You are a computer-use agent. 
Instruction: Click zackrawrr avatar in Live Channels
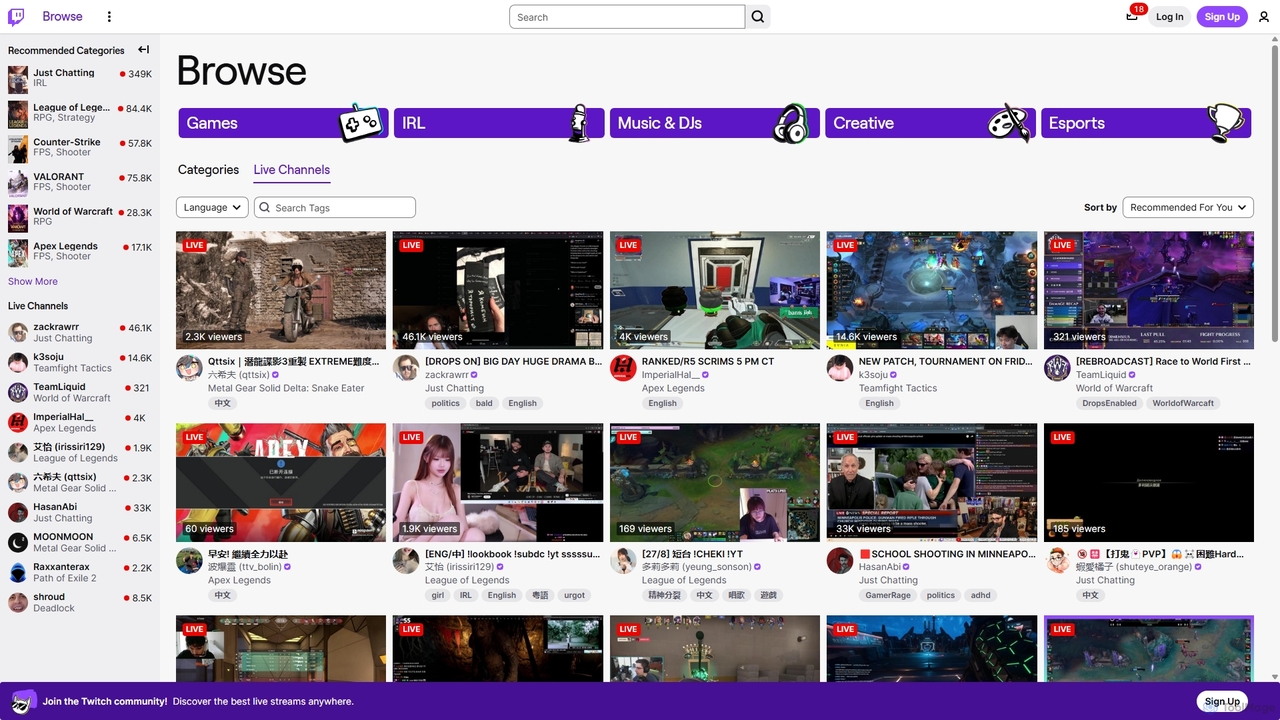18,332
